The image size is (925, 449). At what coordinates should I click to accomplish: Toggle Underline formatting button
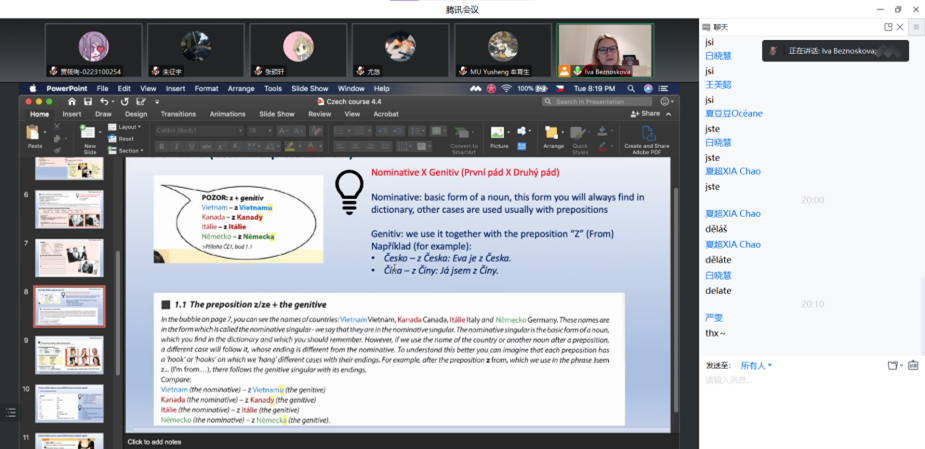pos(191,146)
